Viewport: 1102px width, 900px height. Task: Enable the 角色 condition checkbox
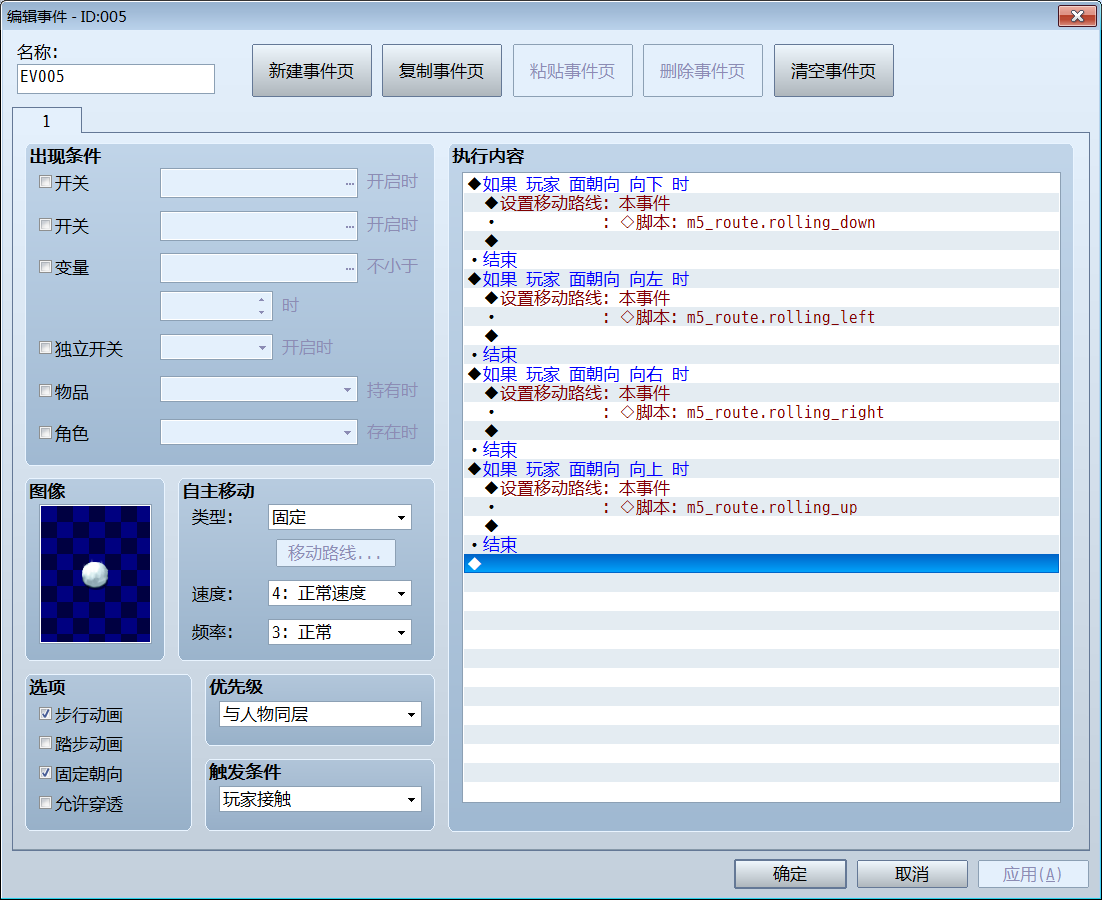click(x=46, y=433)
